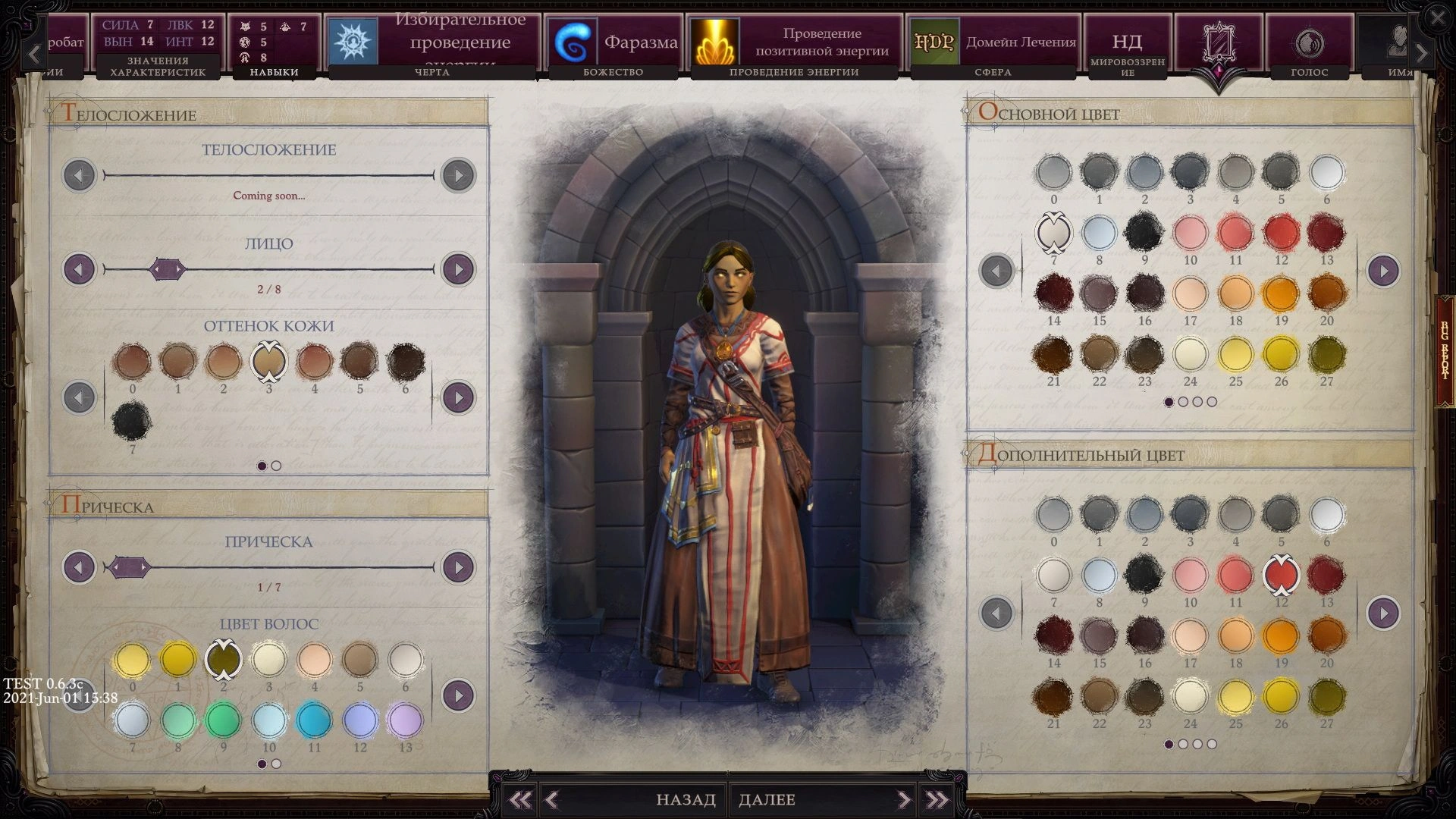The width and height of the screenshot is (1456, 819).
Task: Show next primary color page arrow
Action: click(1383, 271)
